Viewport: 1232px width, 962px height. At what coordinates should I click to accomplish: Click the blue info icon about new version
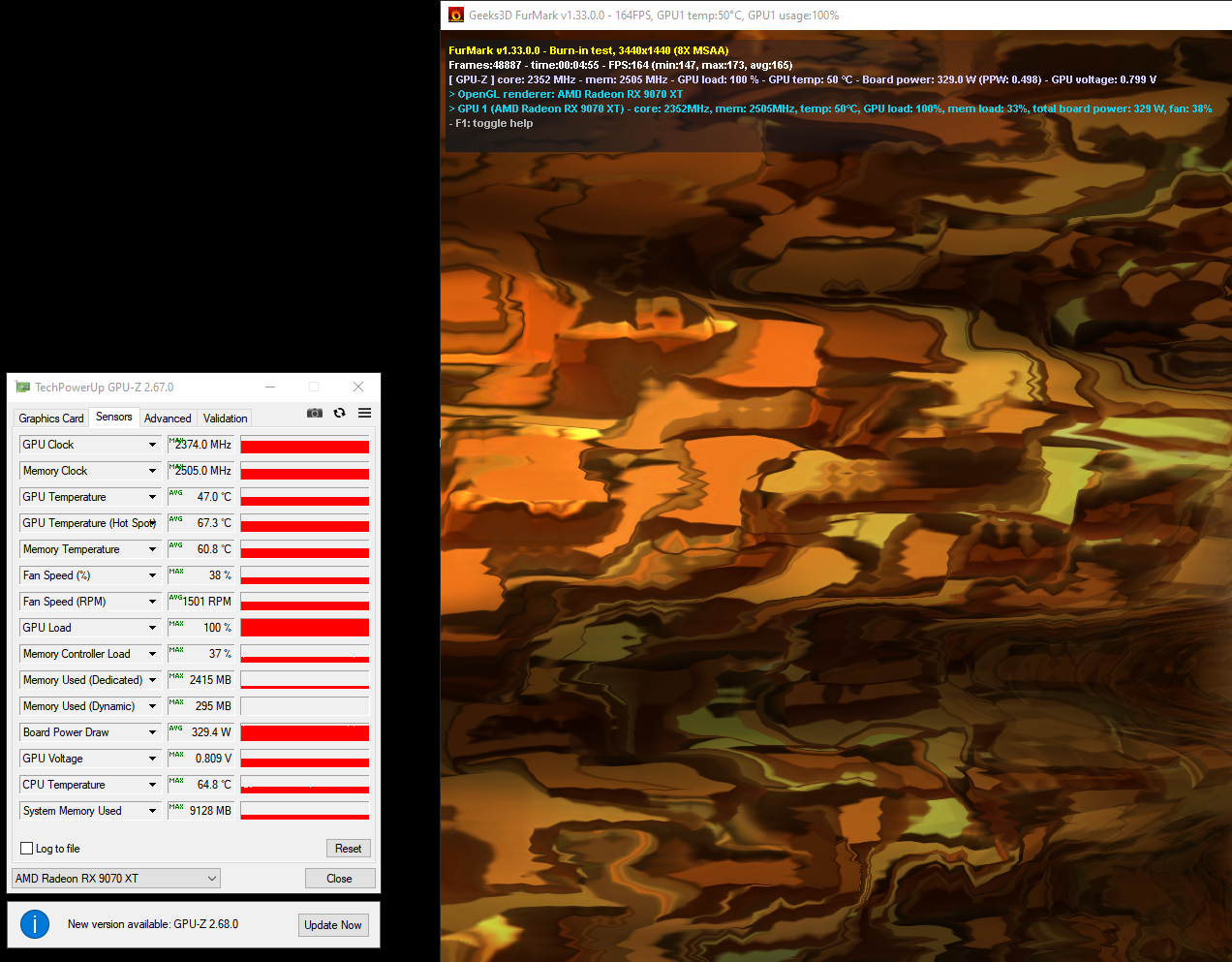[x=35, y=924]
